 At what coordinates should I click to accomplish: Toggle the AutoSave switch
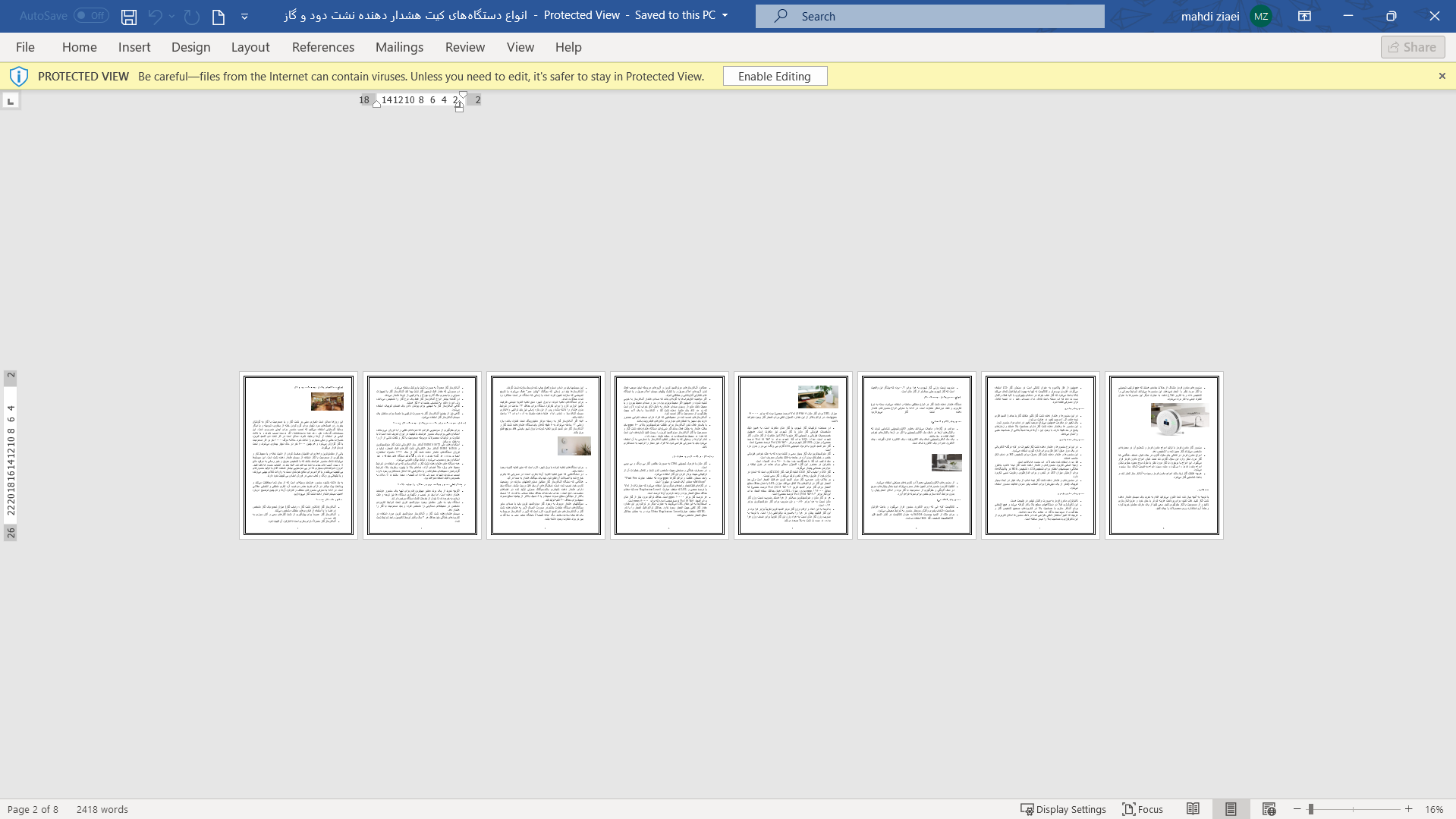[x=91, y=15]
